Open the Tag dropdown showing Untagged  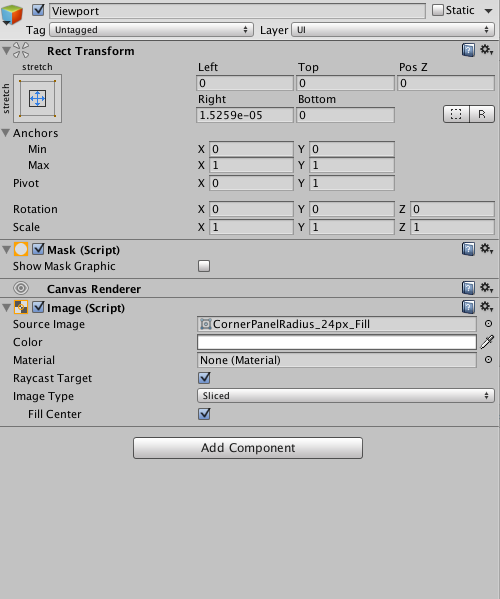pyautogui.click(x=151, y=30)
